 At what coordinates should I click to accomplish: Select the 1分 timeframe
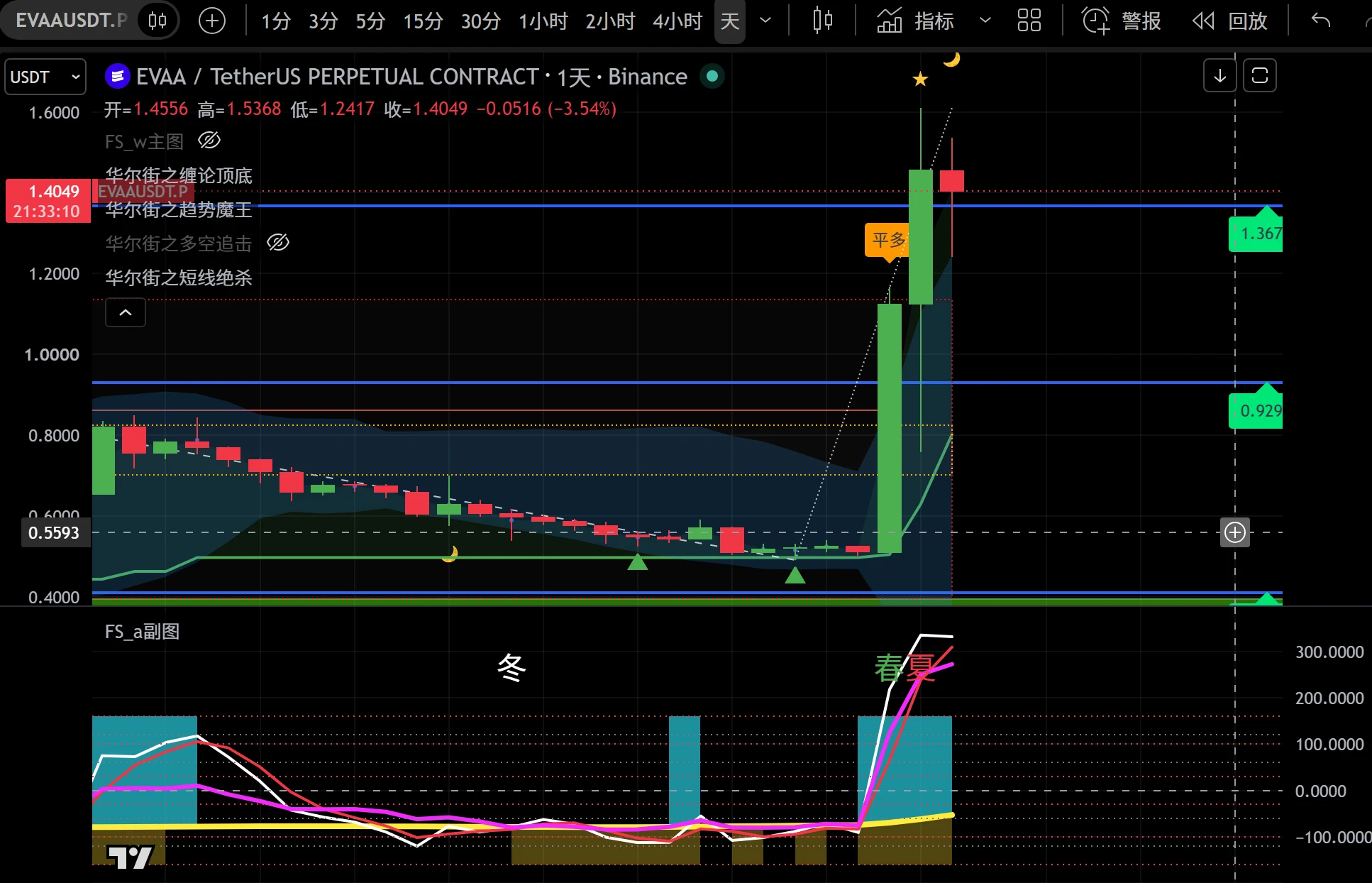(276, 21)
